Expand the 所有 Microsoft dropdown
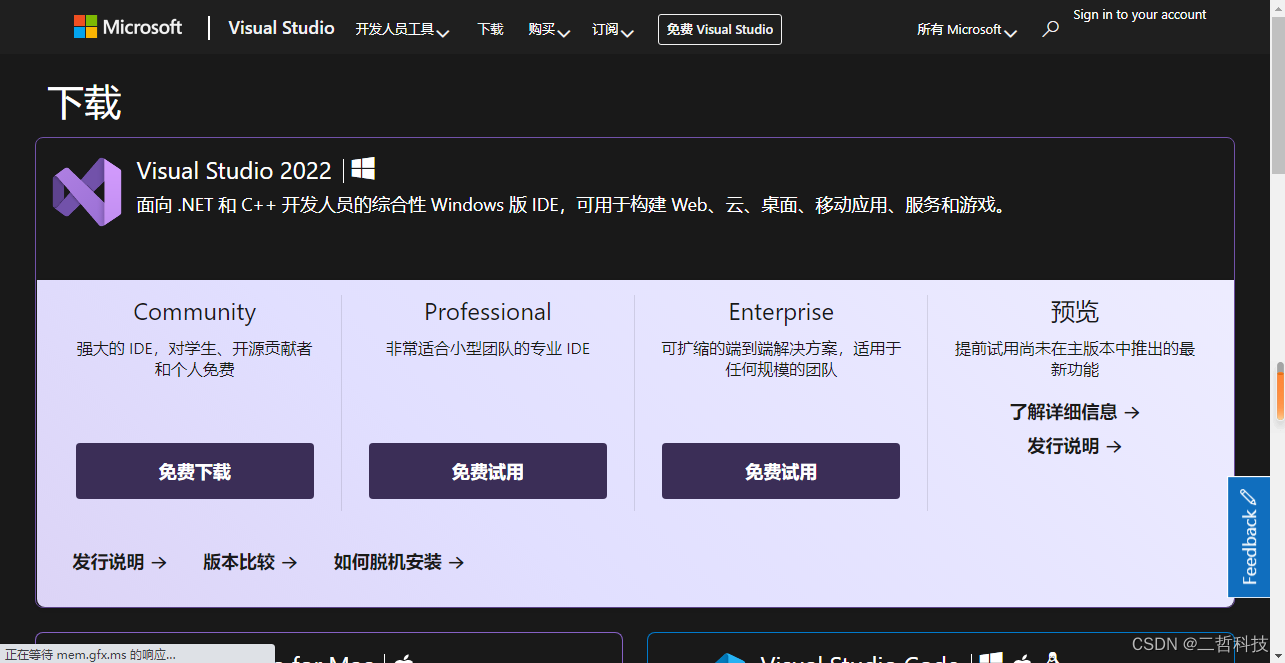The height and width of the screenshot is (663, 1285). click(967, 30)
